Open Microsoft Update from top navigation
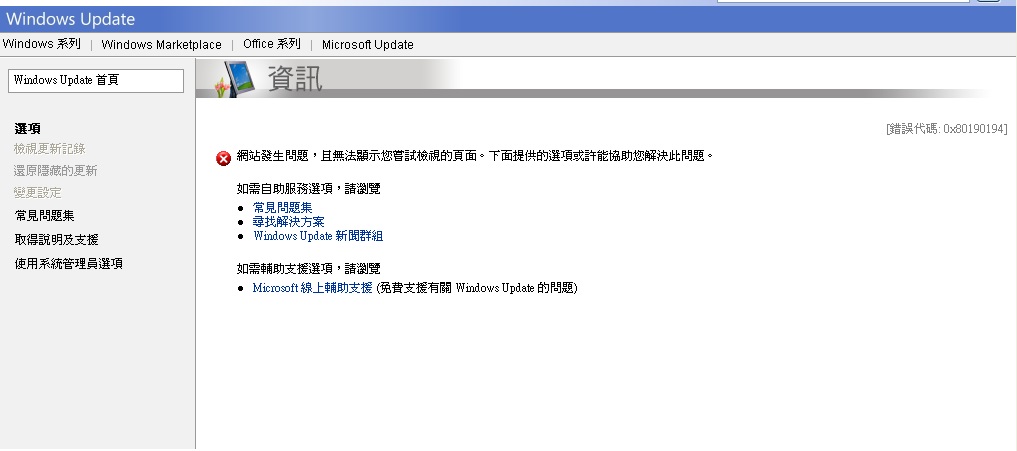This screenshot has height=451, width=1017. [x=367, y=44]
